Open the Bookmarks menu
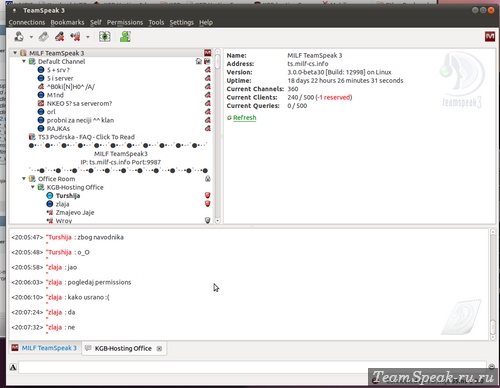500x388 pixels. pos(67,22)
